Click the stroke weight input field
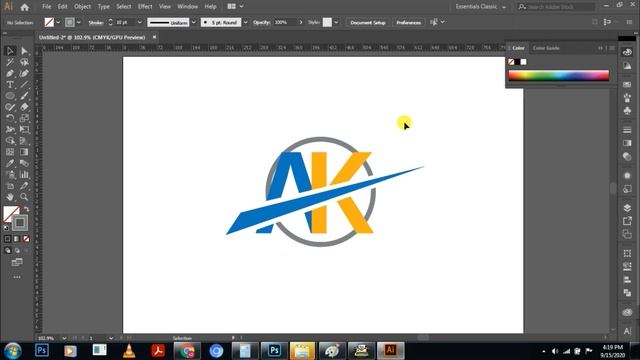 click(125, 22)
